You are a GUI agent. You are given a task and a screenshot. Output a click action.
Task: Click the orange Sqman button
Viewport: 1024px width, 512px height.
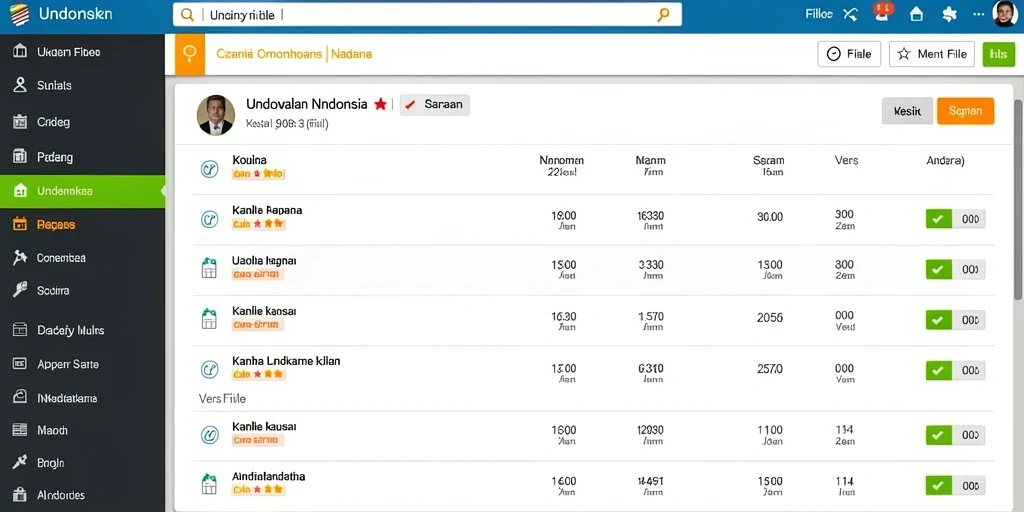coord(965,111)
